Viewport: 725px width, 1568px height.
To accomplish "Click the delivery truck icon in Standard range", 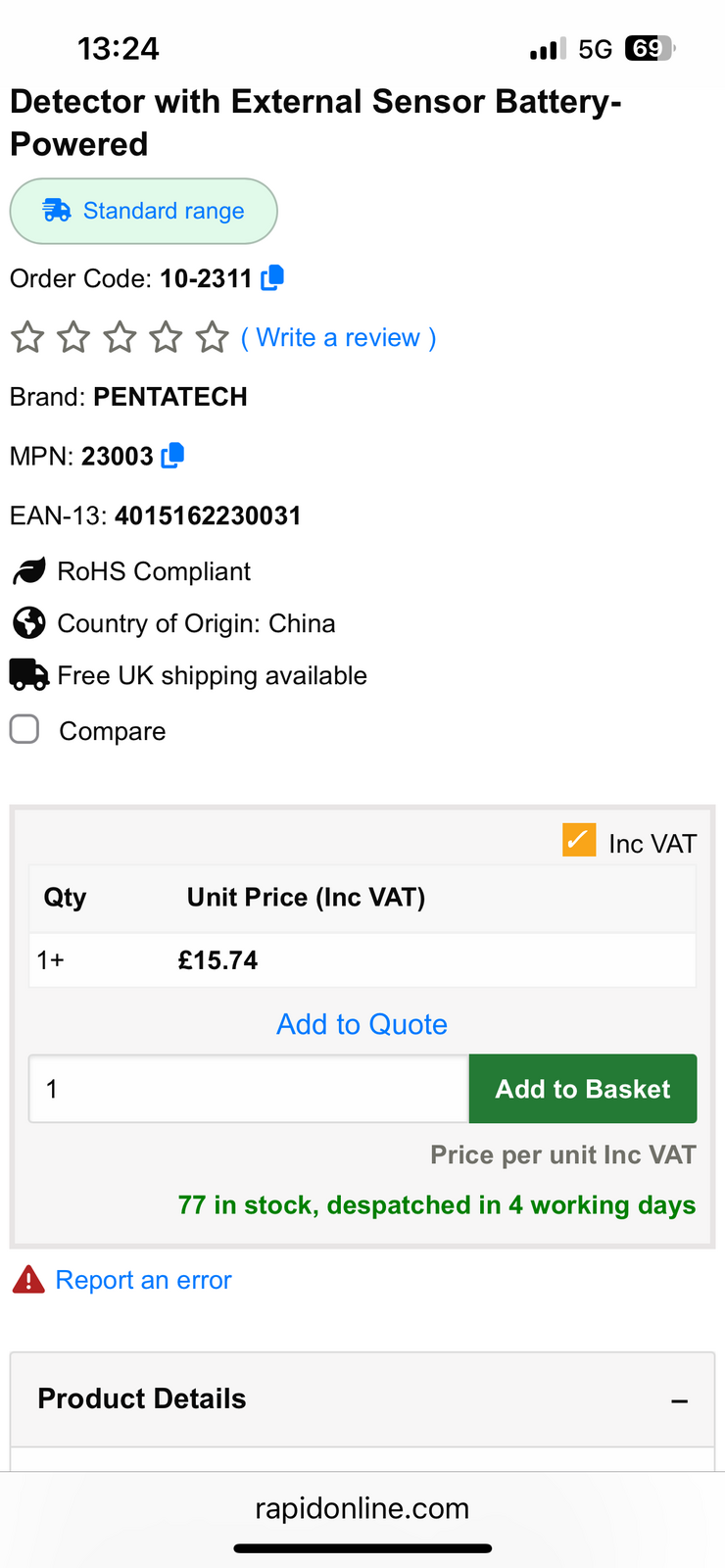I will [57, 211].
